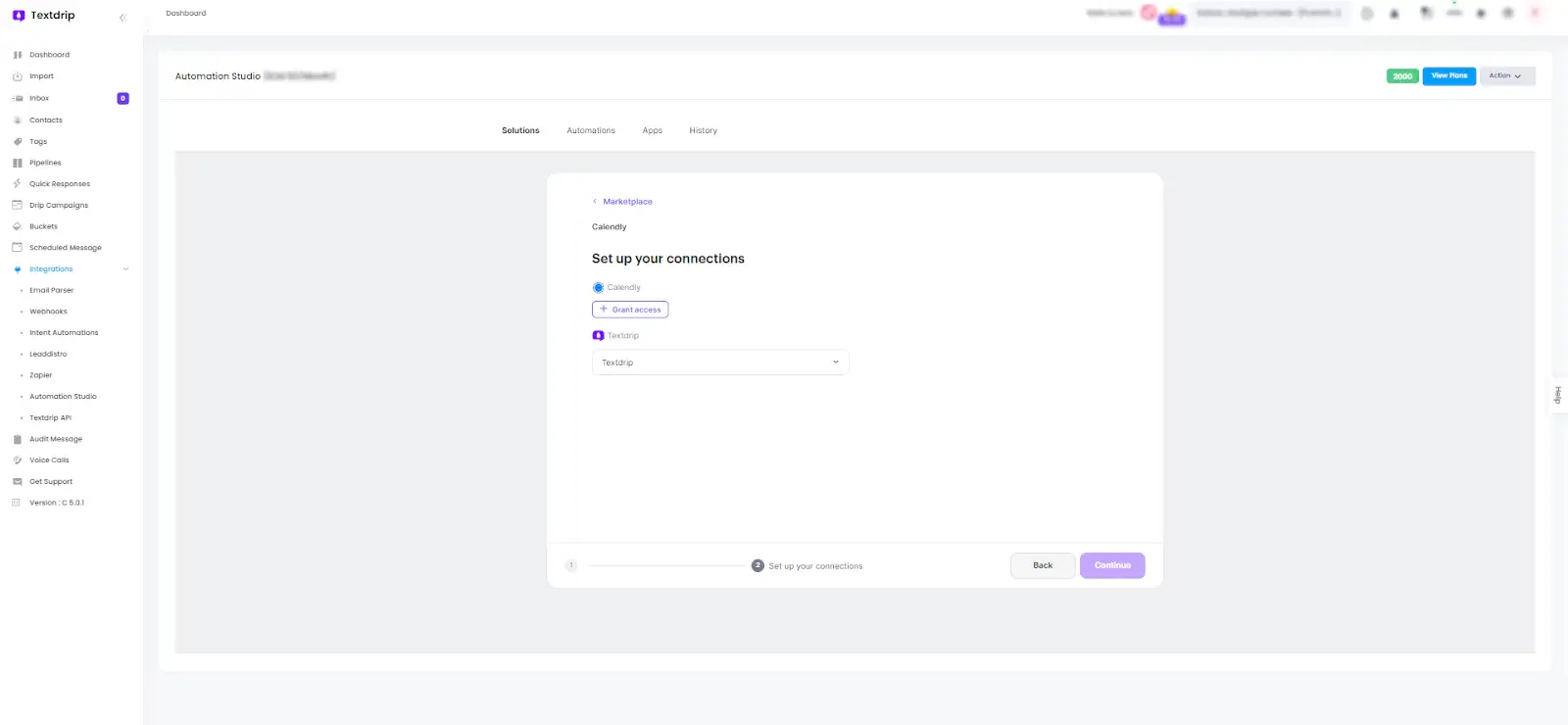
Task: Open Tags via its tag icon
Action: (x=18, y=142)
